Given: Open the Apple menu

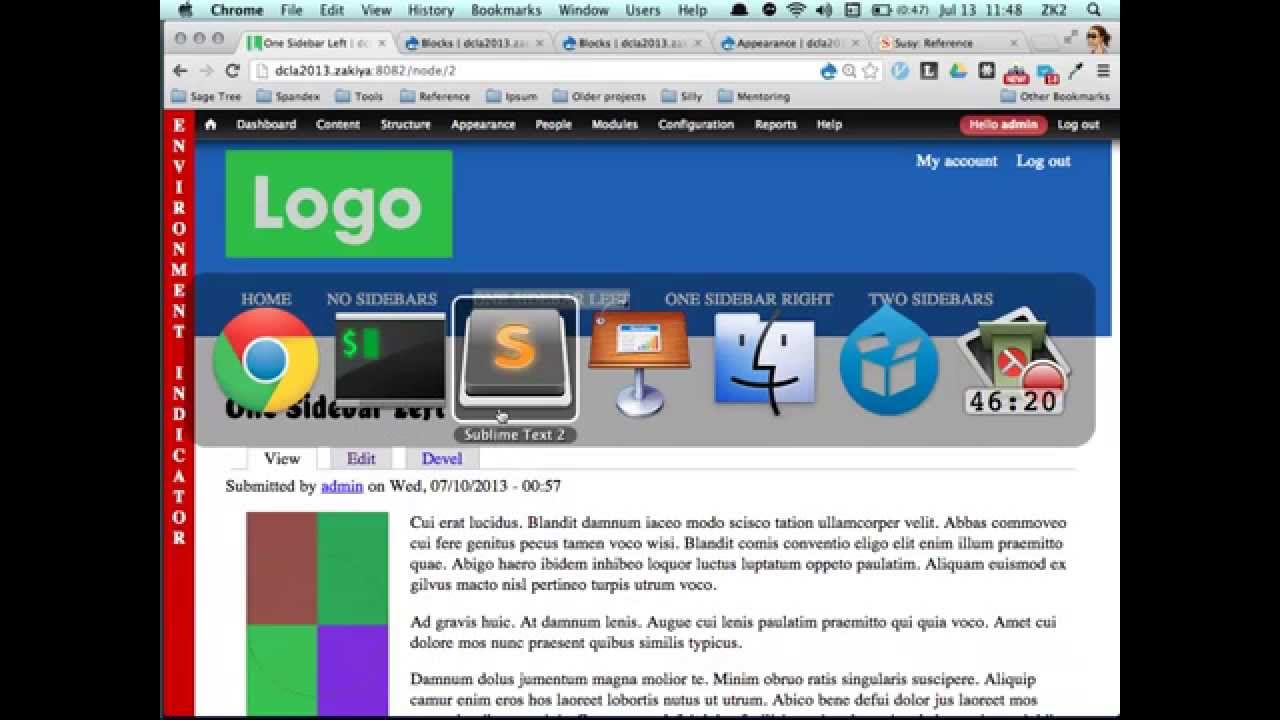Looking at the screenshot, I should point(184,10).
